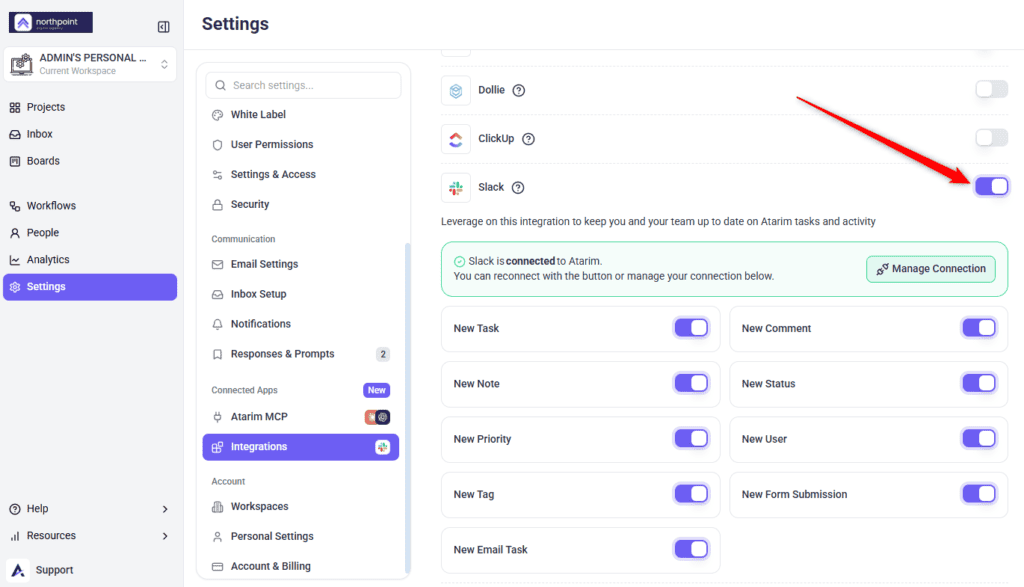Open help tooltip next to Slack

point(518,187)
